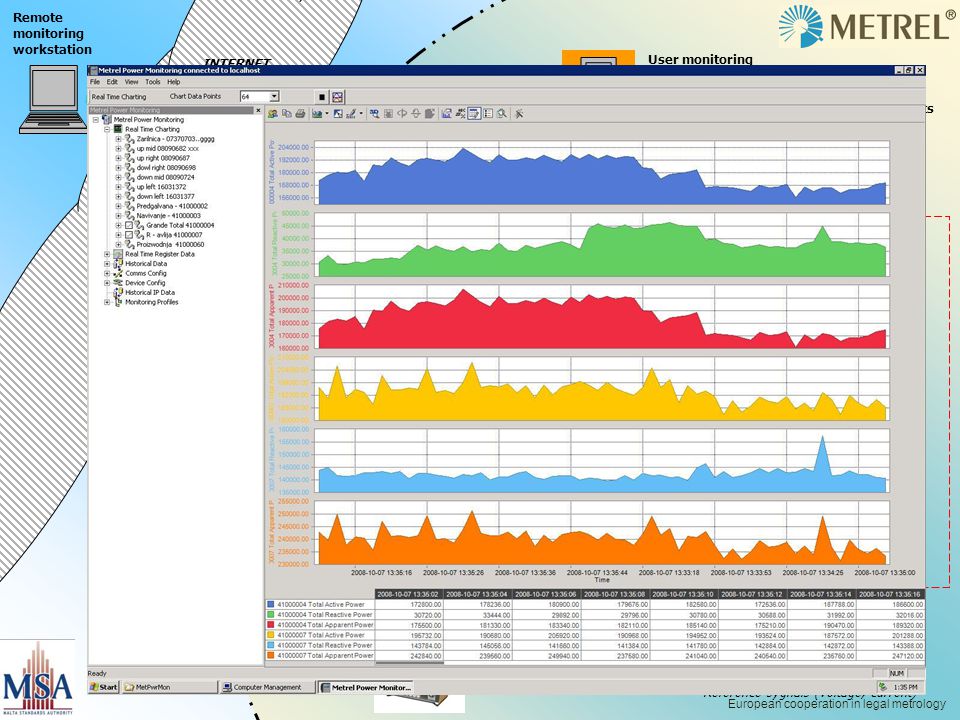
Task: Collapse the Real Time Charting tree node
Action: pos(107,130)
